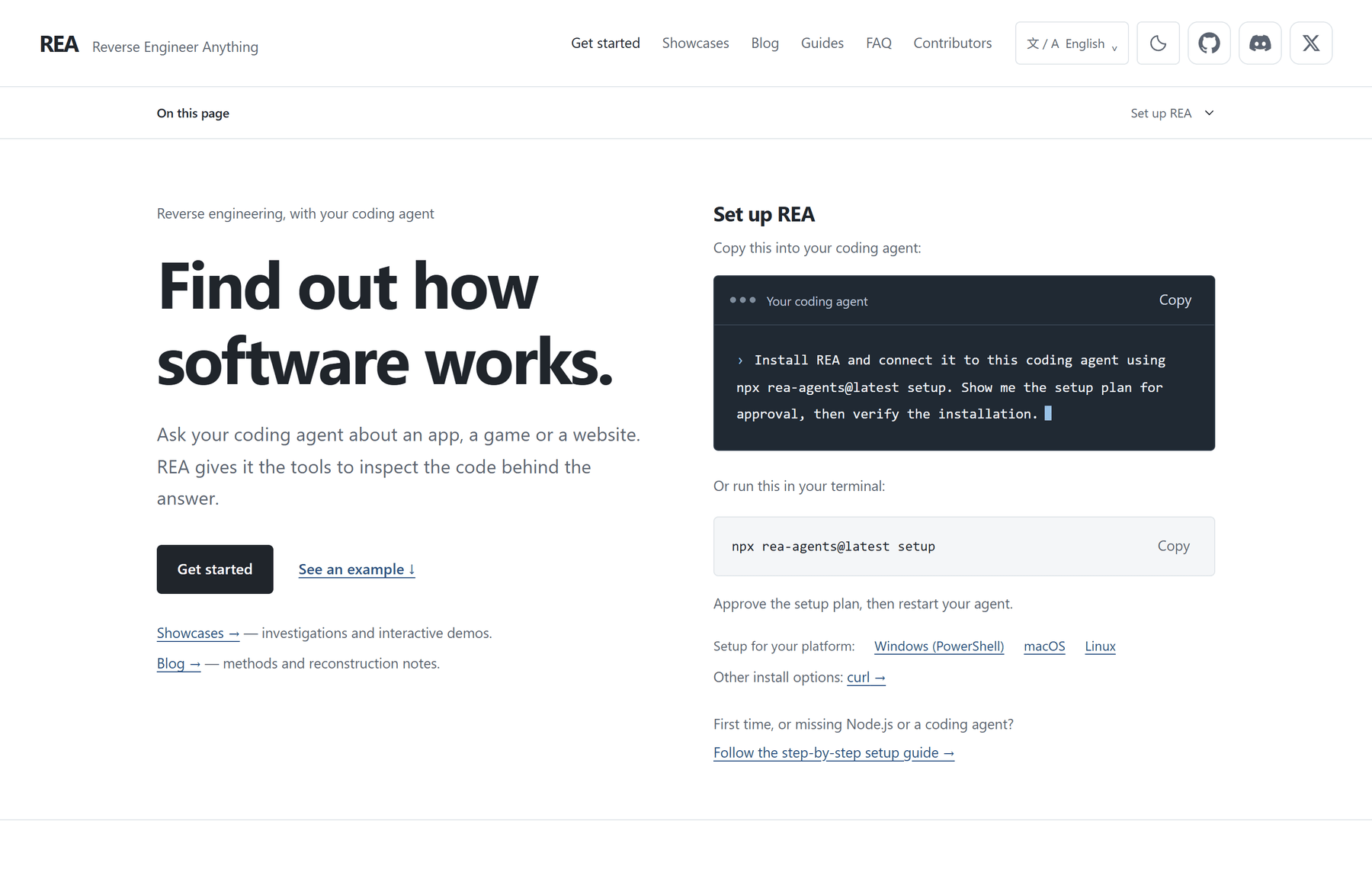
Task: Click the 'On this page' label
Action: point(193,114)
